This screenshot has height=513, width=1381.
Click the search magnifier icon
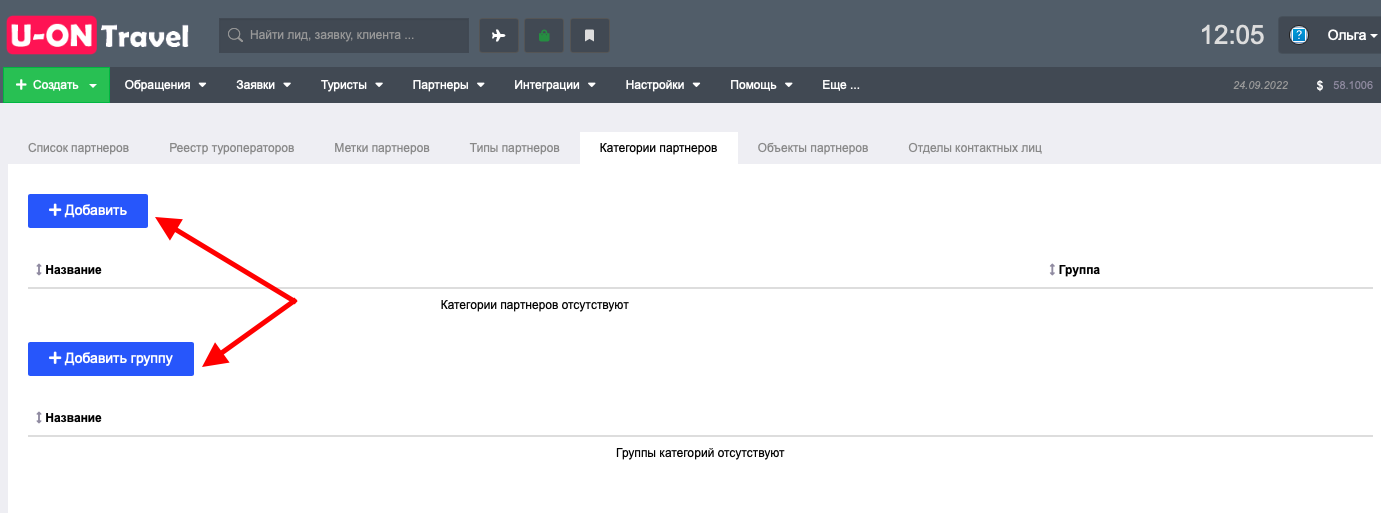pos(236,35)
